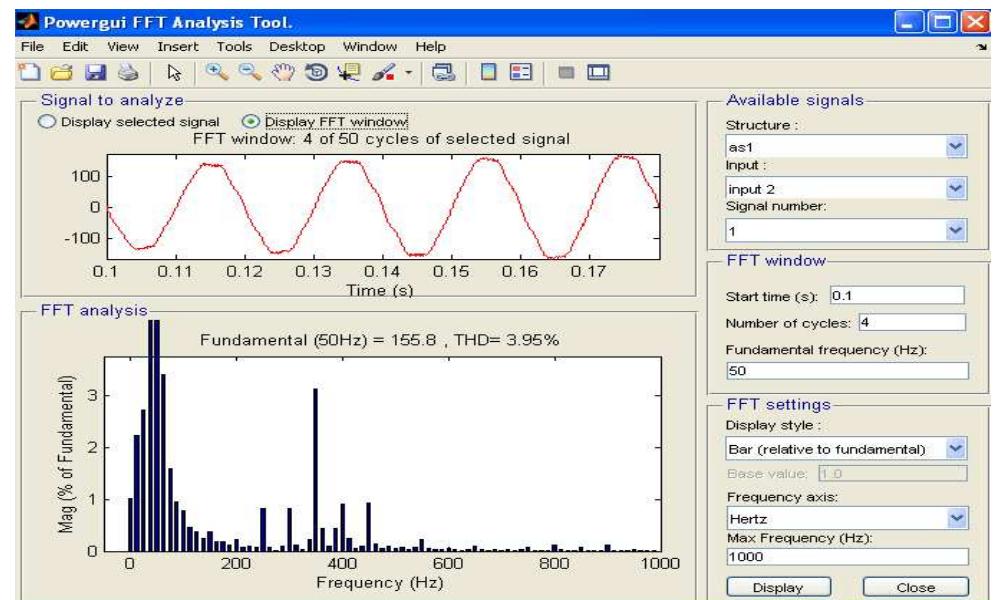Viewport: 1000px width, 600px height.
Task: Expand the Signal number dropdown
Action: [955, 230]
